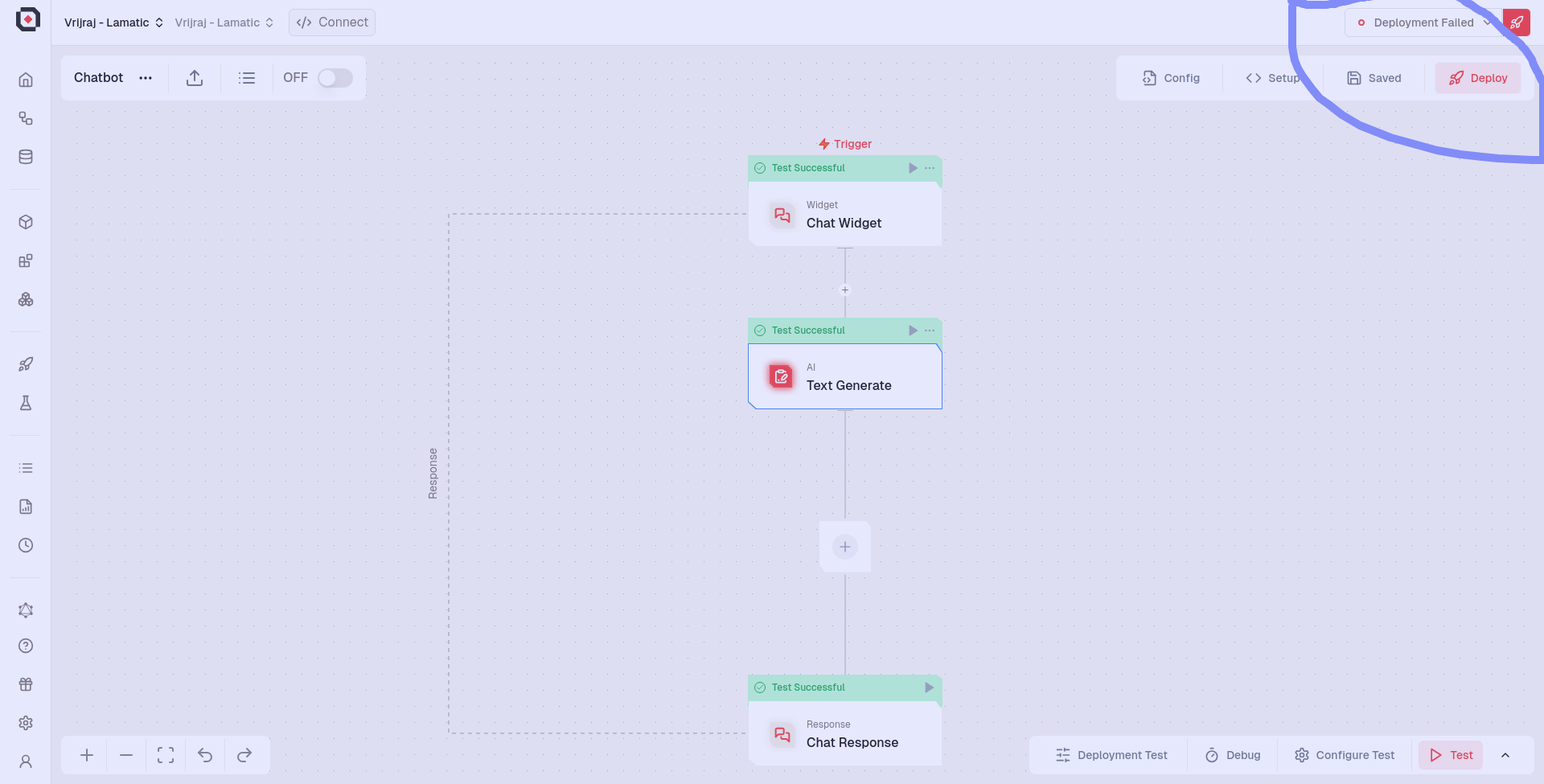
Task: Redo the canvas action
Action: point(244,755)
